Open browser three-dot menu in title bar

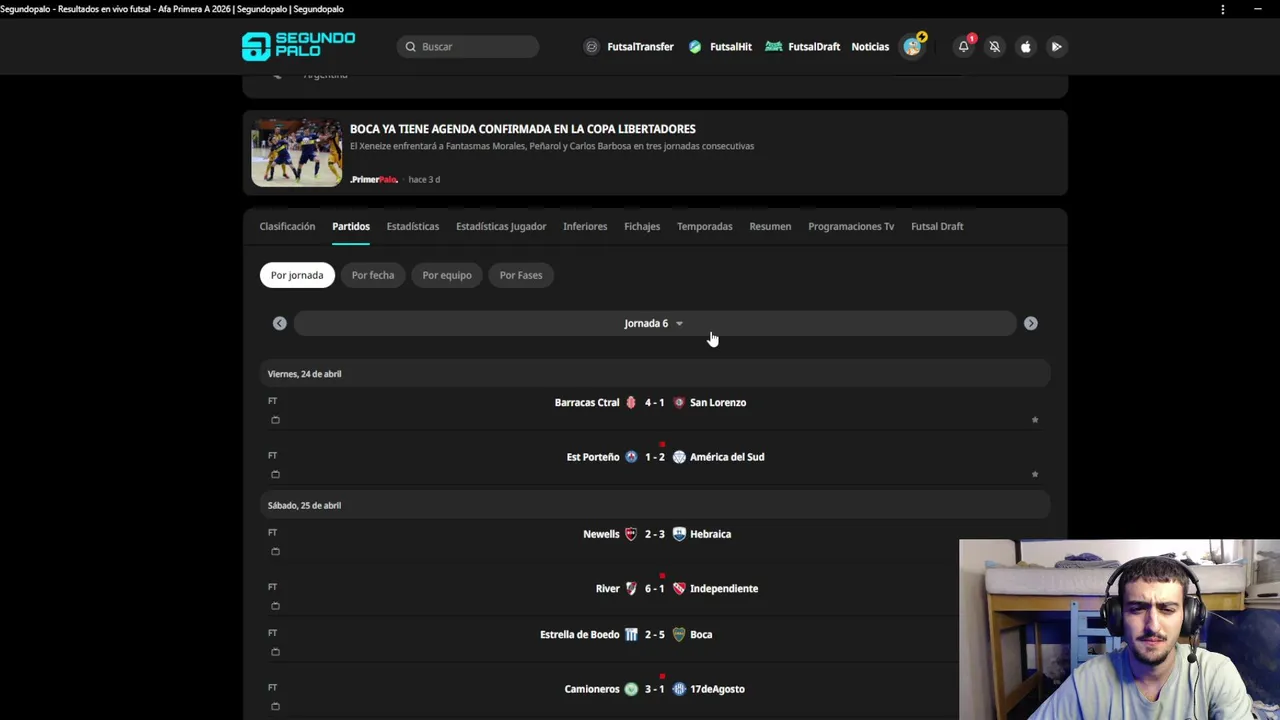1222,9
